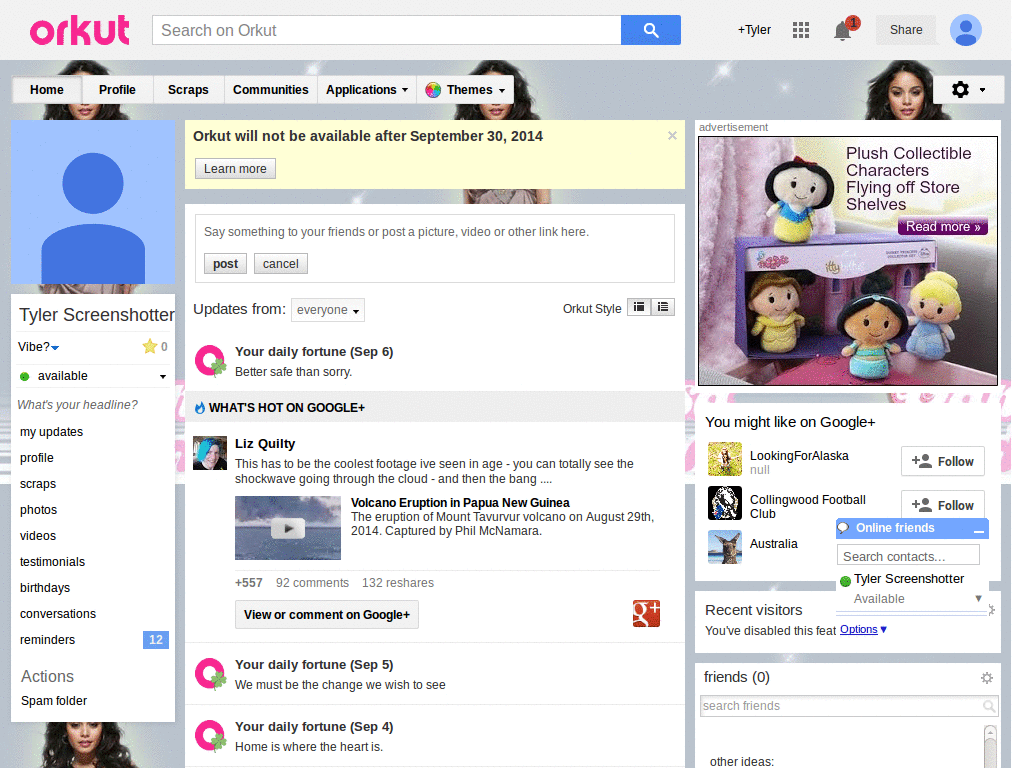
Task: Click Read more in the advertisement
Action: coord(942,227)
